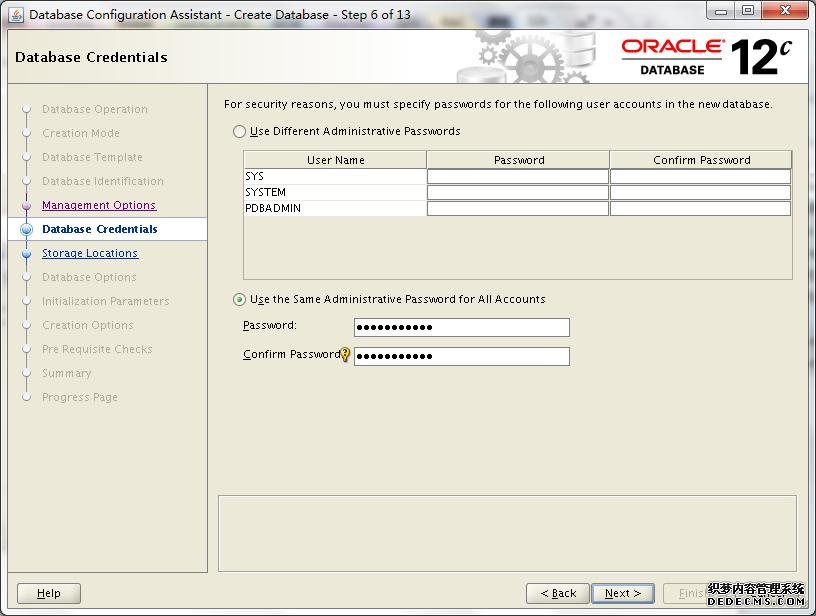
Task: Click the User Name column header
Action: click(x=335, y=160)
